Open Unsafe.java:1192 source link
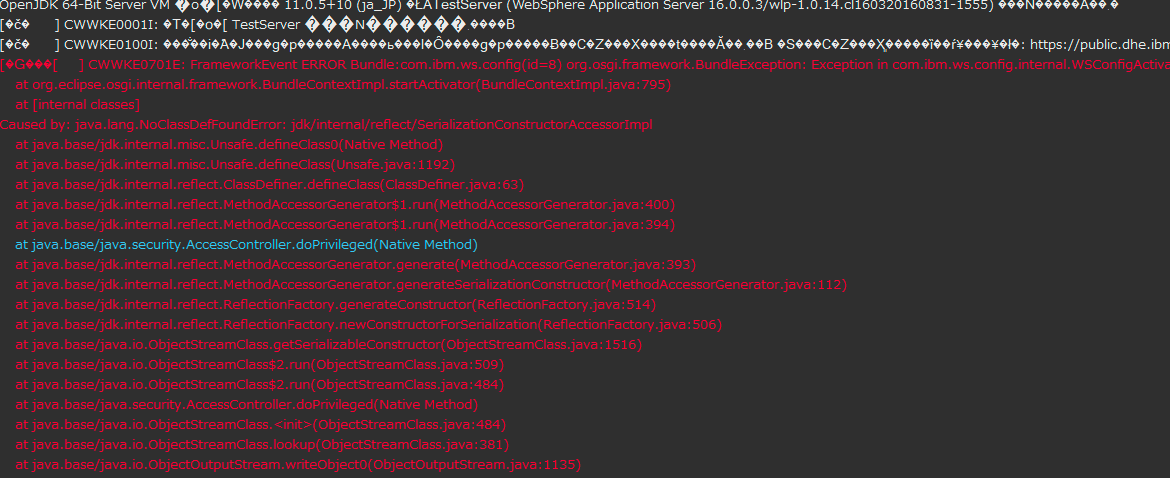This screenshot has width=1170, height=478. tap(392, 165)
